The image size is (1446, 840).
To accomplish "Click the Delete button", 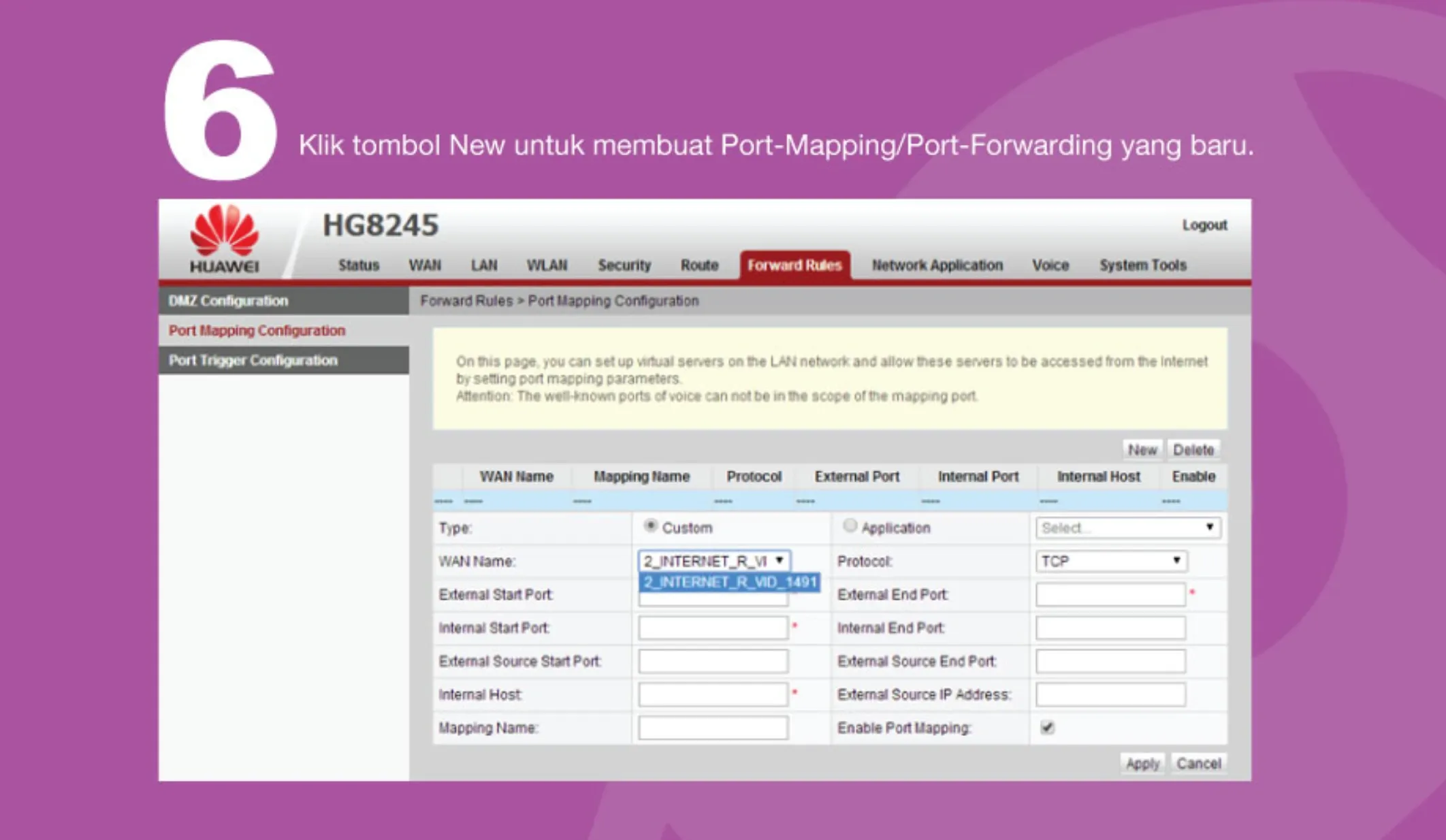I will tap(1194, 449).
